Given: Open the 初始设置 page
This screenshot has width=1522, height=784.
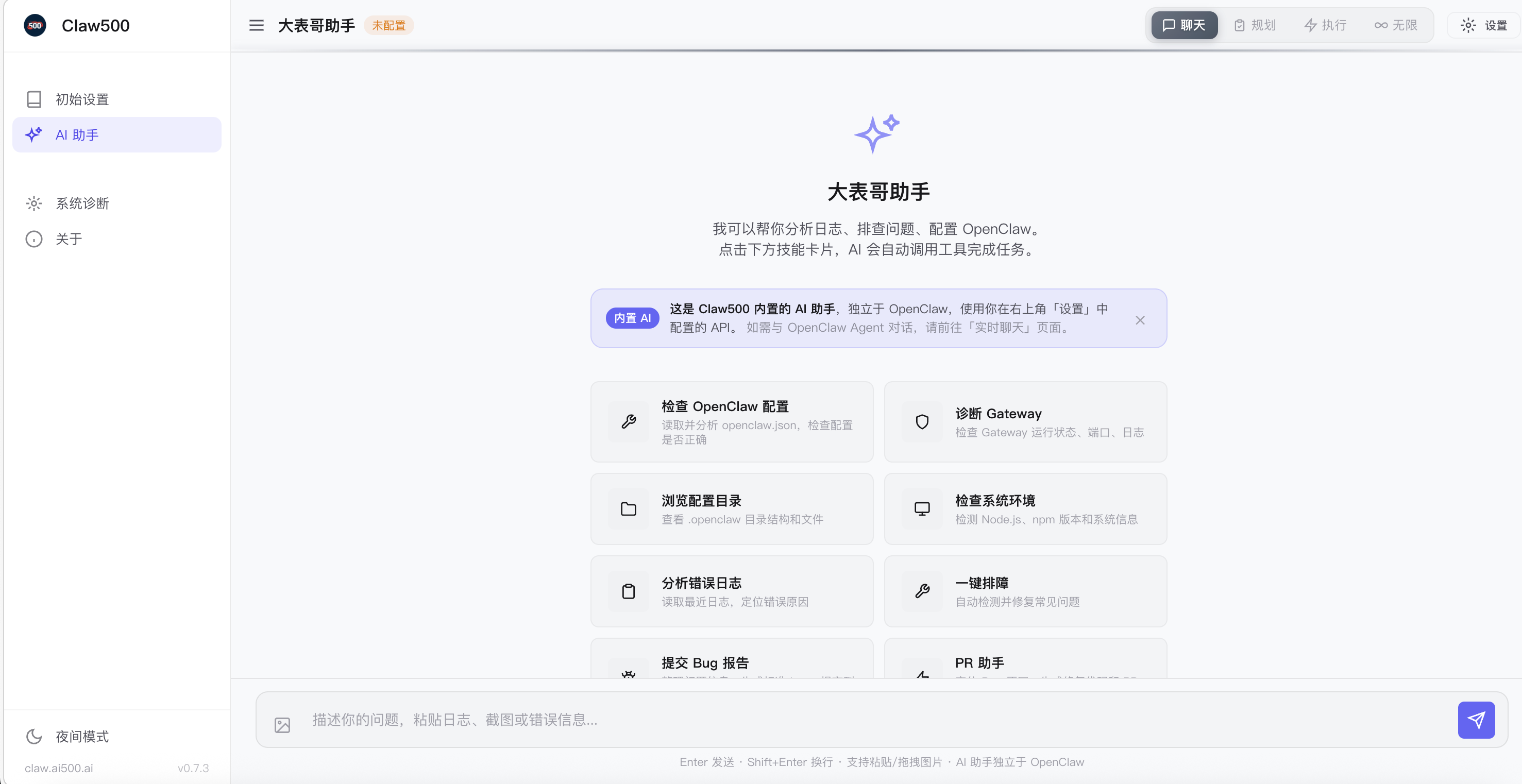Looking at the screenshot, I should [81, 99].
